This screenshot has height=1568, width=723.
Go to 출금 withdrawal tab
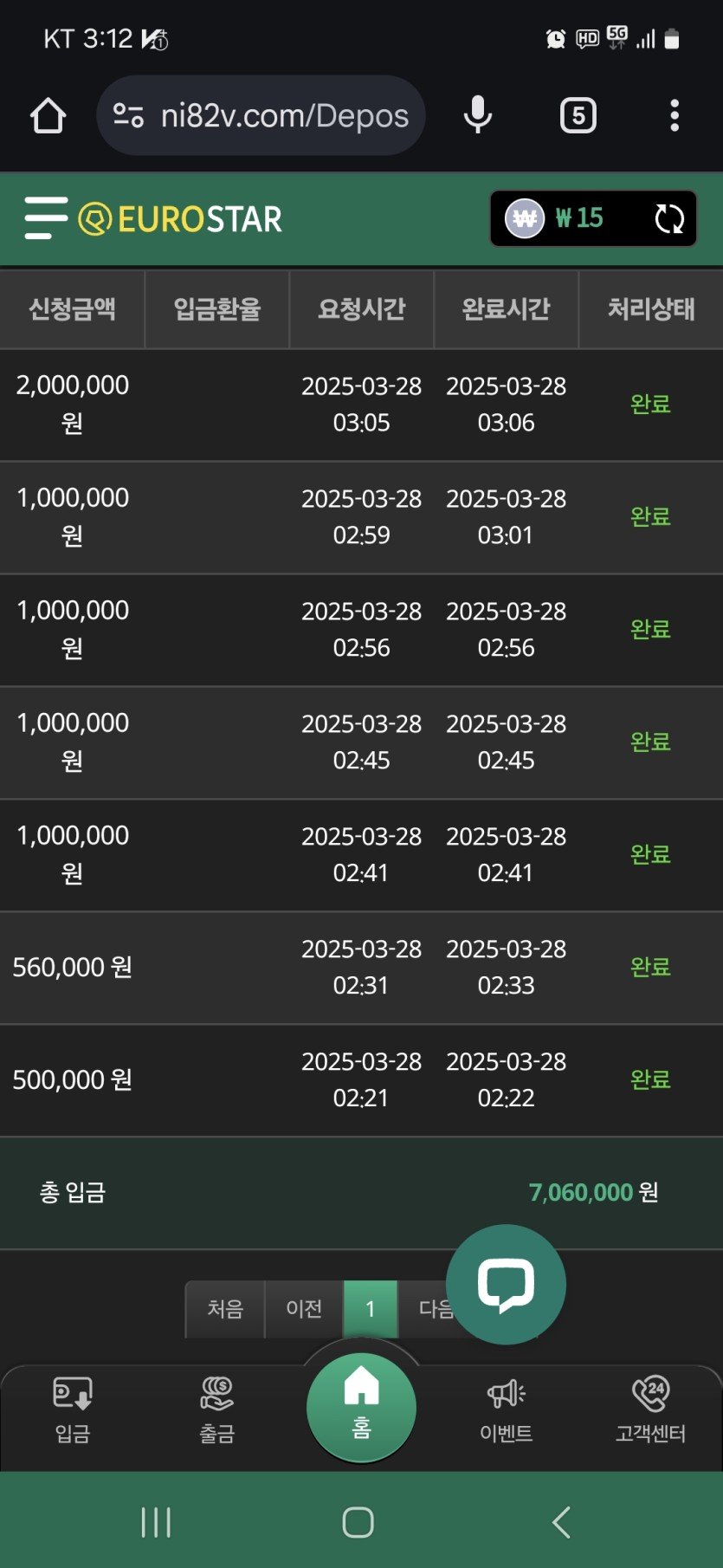click(x=216, y=1409)
